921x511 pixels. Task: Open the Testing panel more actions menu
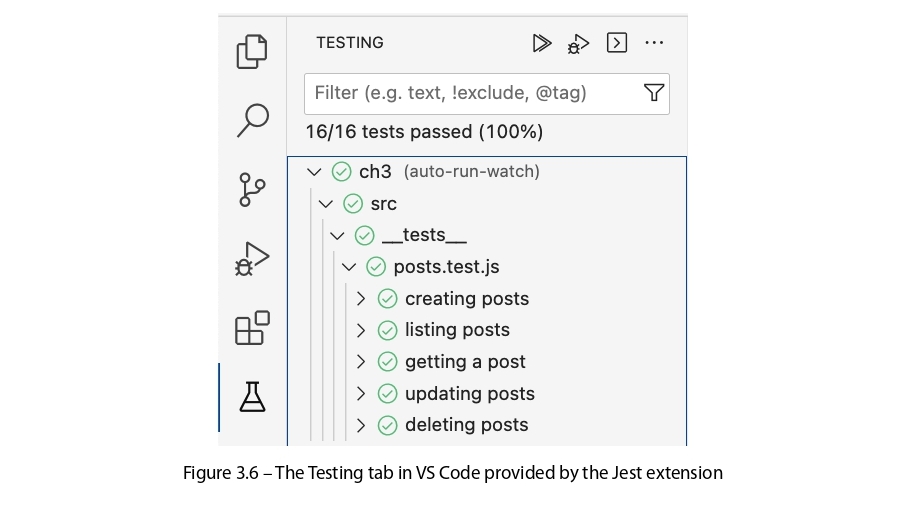click(654, 43)
